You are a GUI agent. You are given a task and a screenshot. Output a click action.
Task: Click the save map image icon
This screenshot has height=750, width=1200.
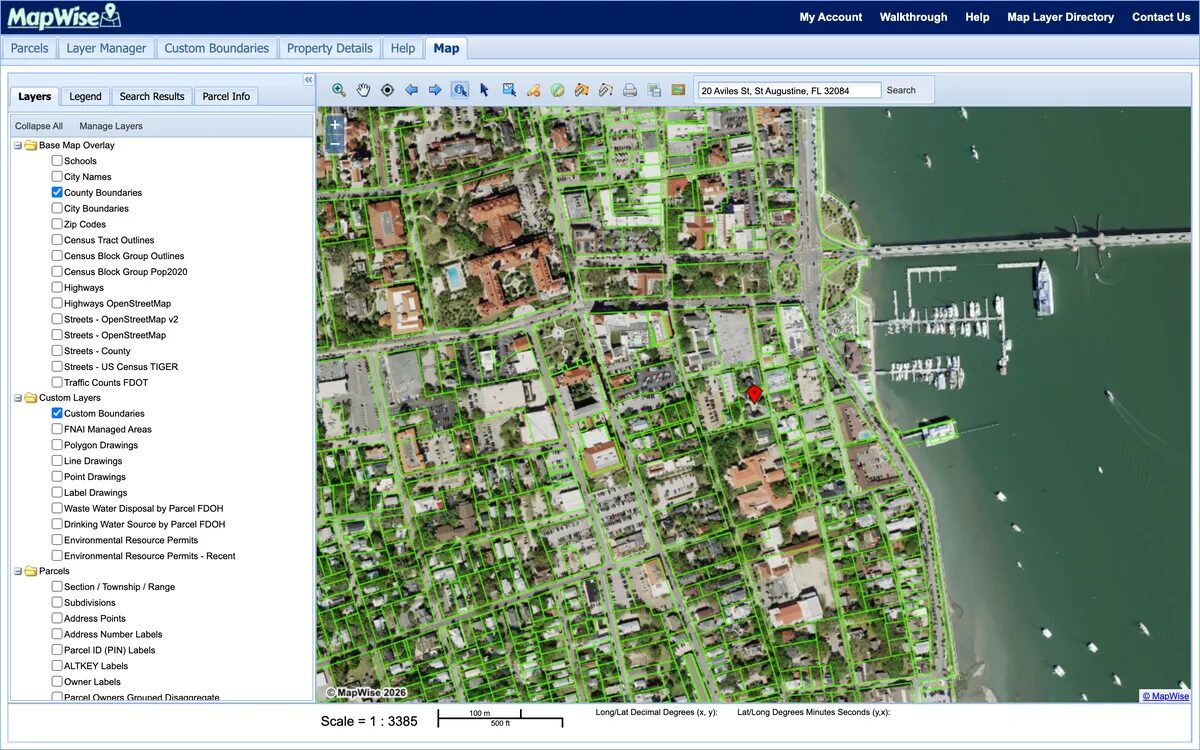tap(678, 90)
